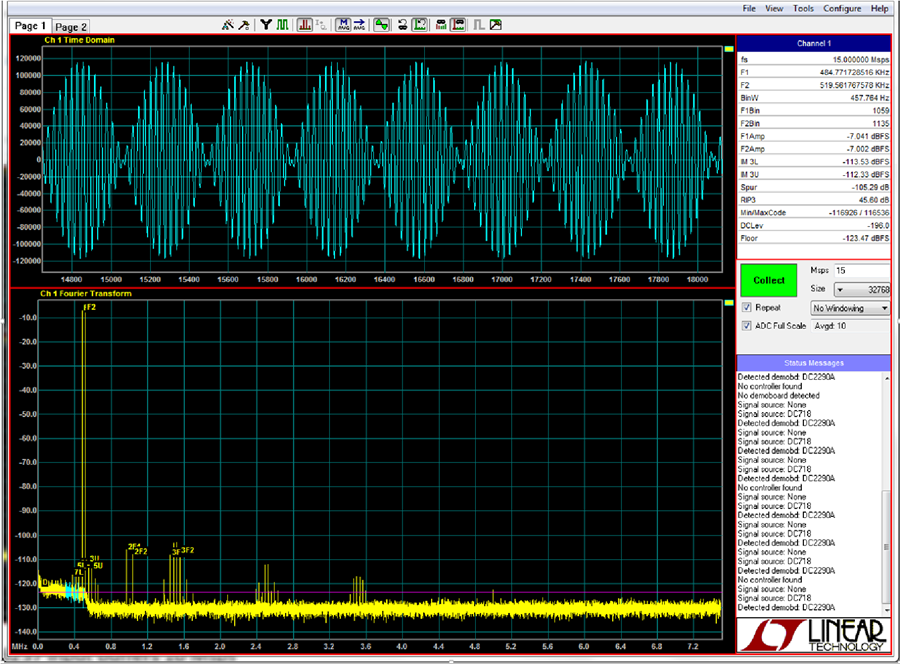
Task: Toggle the blue M AVG averaging icon
Action: tap(343, 25)
